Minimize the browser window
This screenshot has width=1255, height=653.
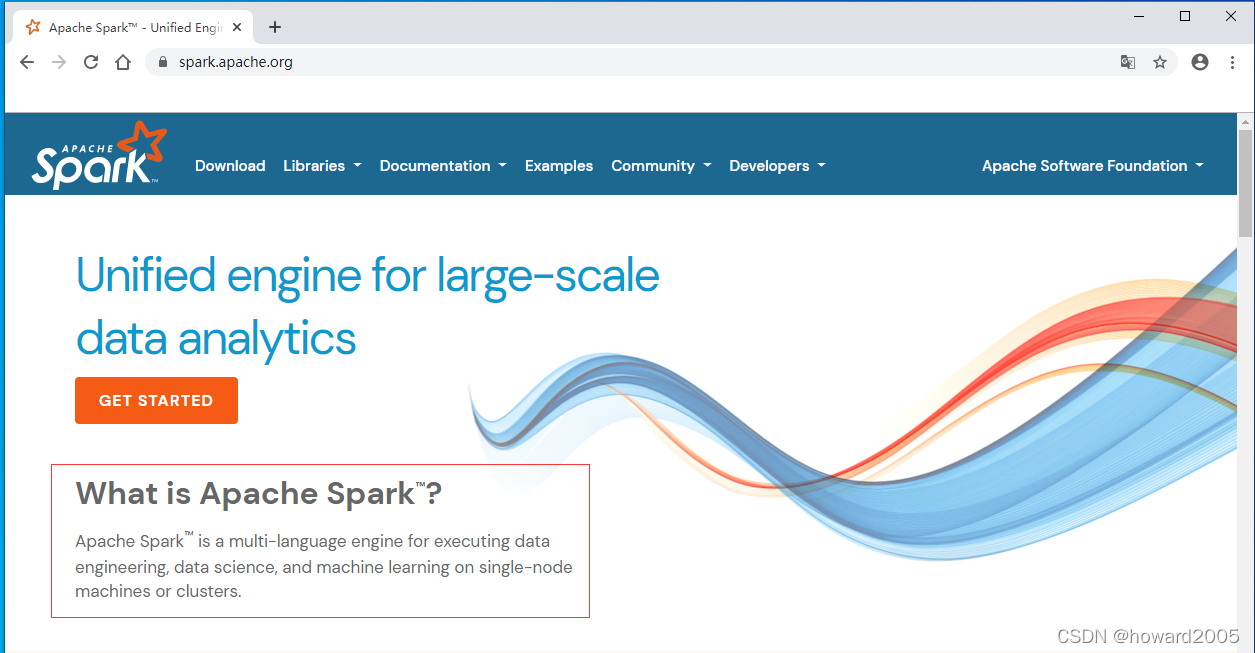click(1138, 16)
